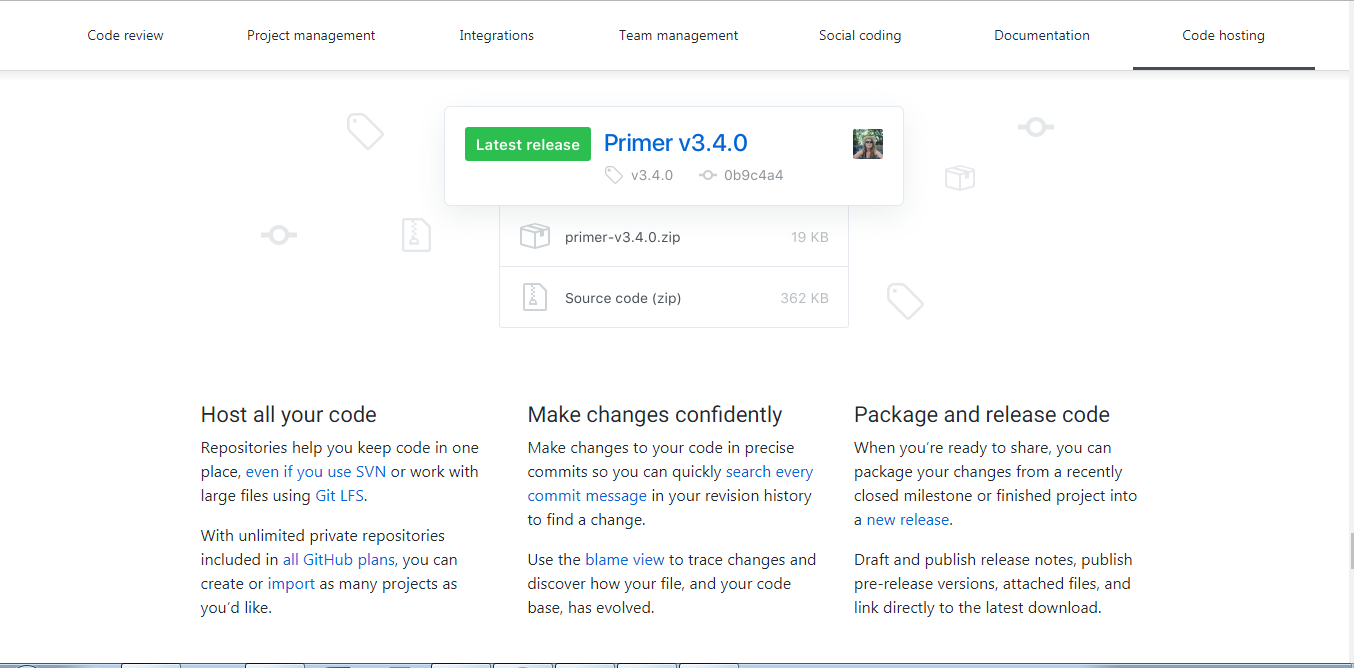Click the commit icon next to 0b9c4a4
The width and height of the screenshot is (1354, 668).
[x=708, y=175]
